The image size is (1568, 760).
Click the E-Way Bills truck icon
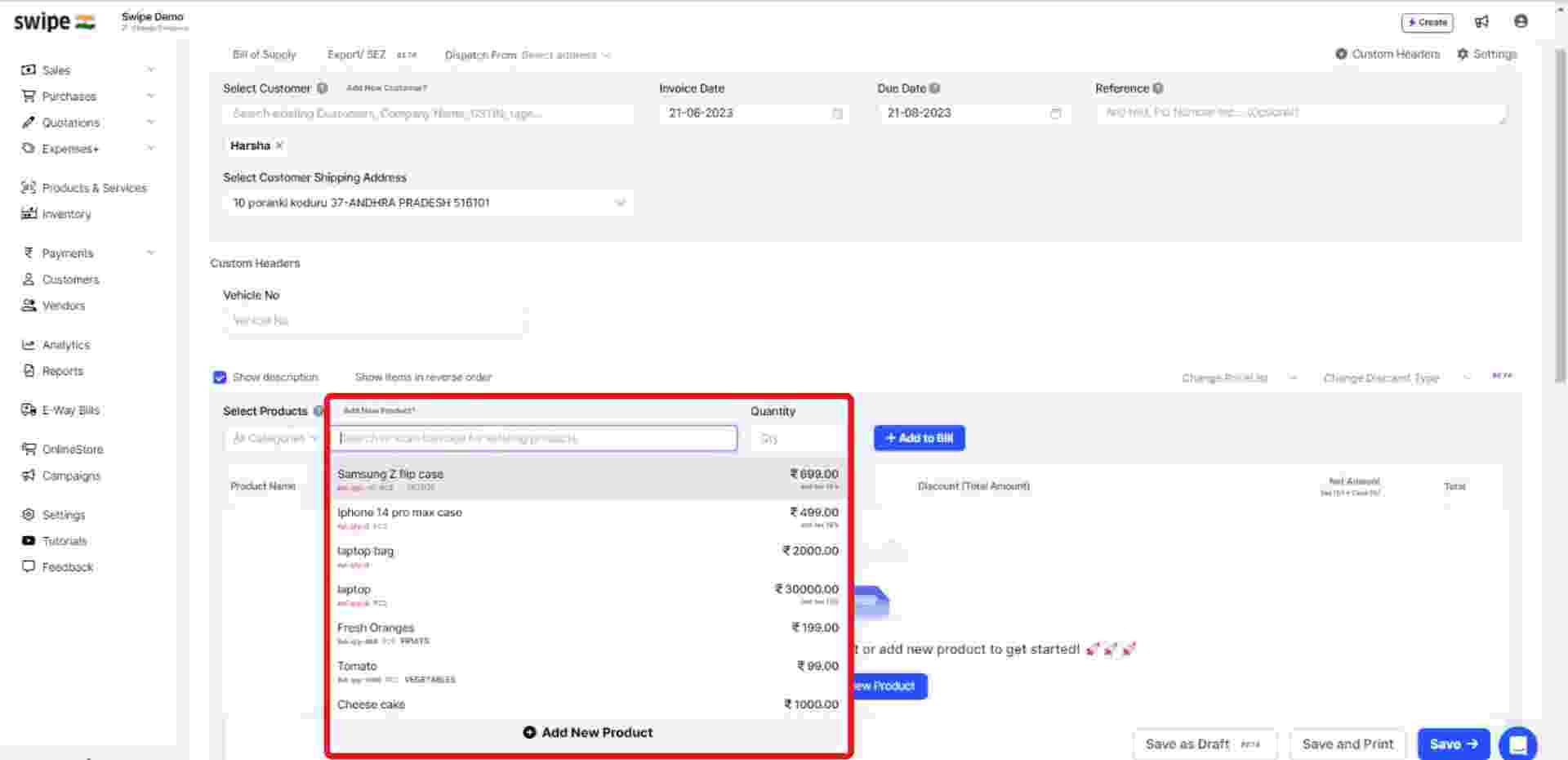pos(29,410)
